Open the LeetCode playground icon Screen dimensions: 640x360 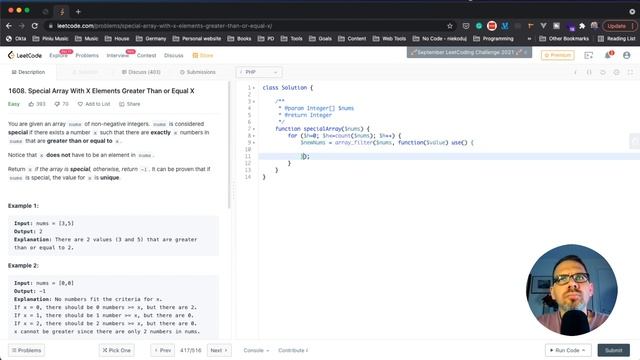click(588, 55)
